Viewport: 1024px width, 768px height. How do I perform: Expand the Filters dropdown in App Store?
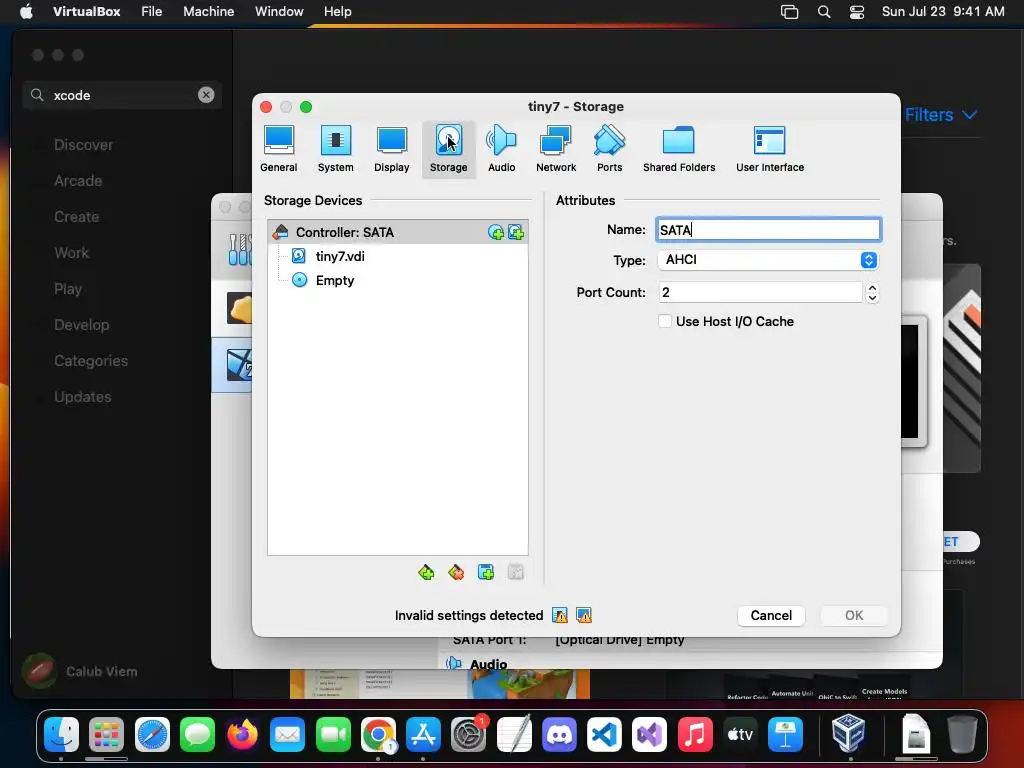coord(941,115)
